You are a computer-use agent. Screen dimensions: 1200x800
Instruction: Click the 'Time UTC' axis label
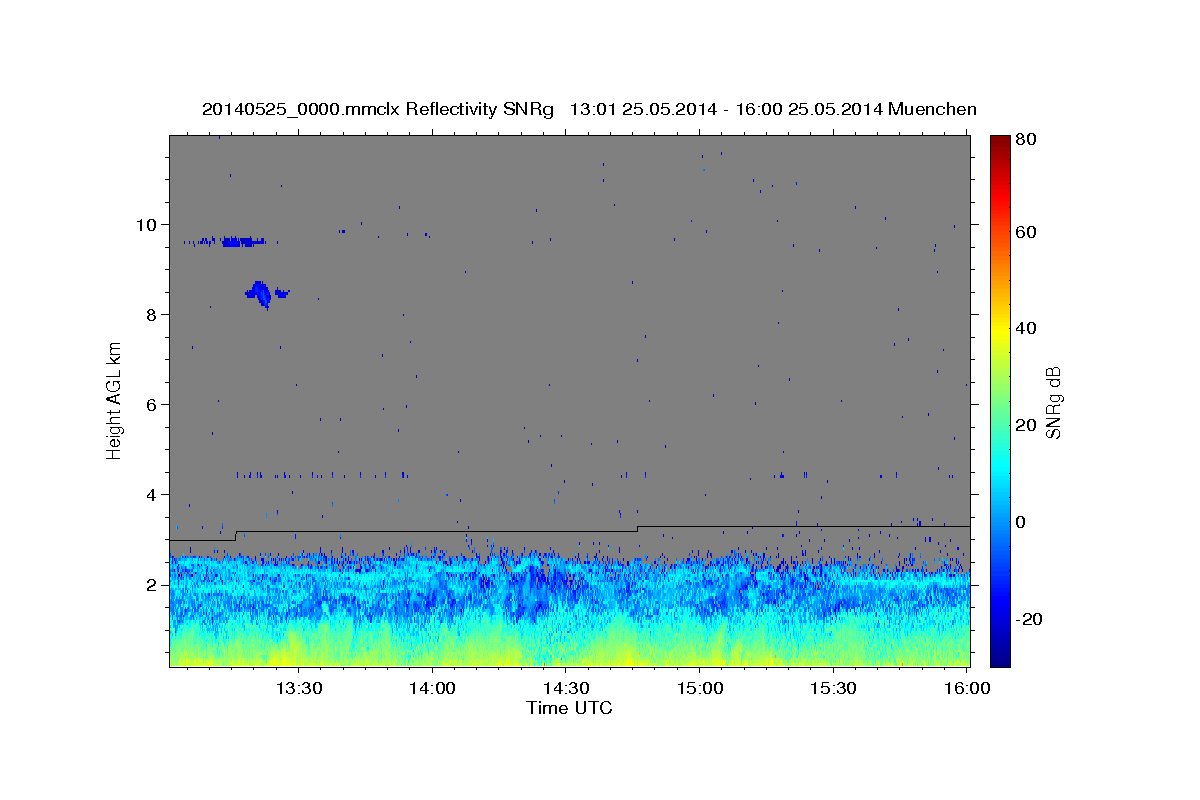569,708
